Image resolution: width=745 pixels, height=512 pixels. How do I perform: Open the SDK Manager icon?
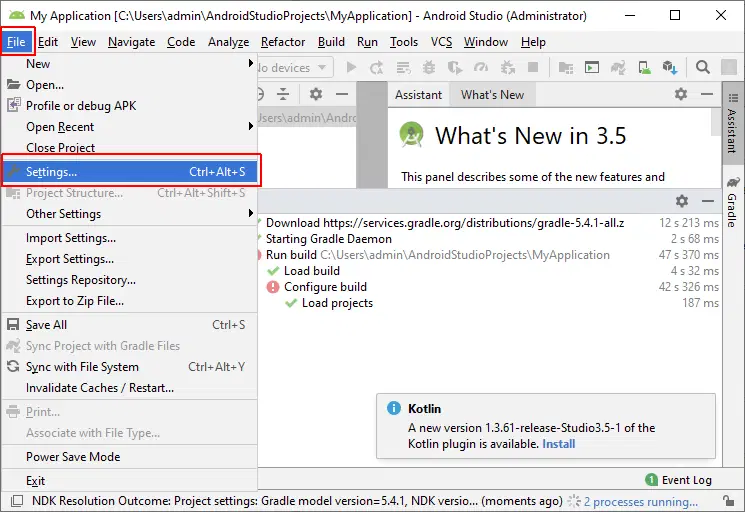pos(670,67)
